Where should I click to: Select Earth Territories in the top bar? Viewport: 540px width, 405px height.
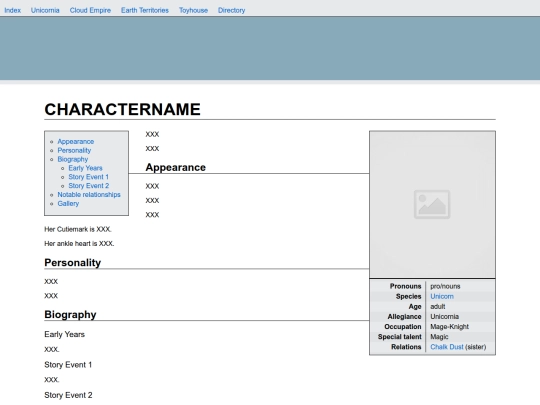click(x=145, y=10)
